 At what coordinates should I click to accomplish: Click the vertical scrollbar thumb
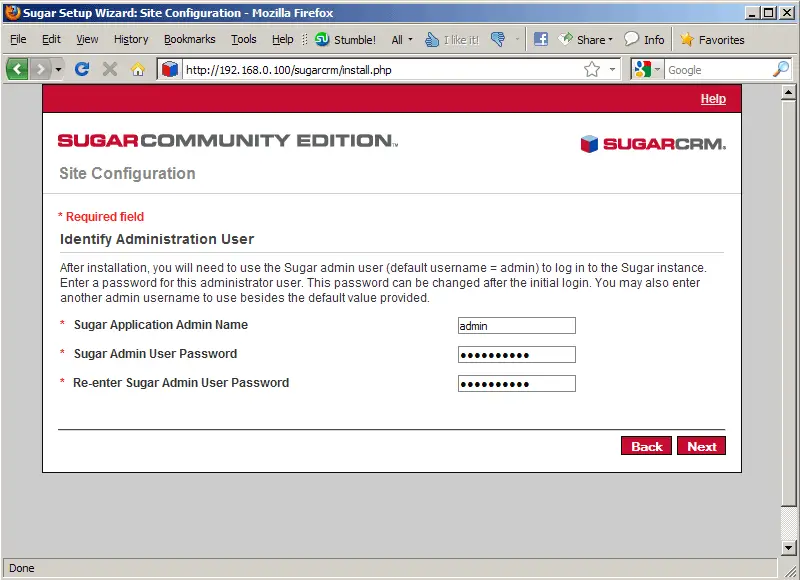(x=788, y=303)
